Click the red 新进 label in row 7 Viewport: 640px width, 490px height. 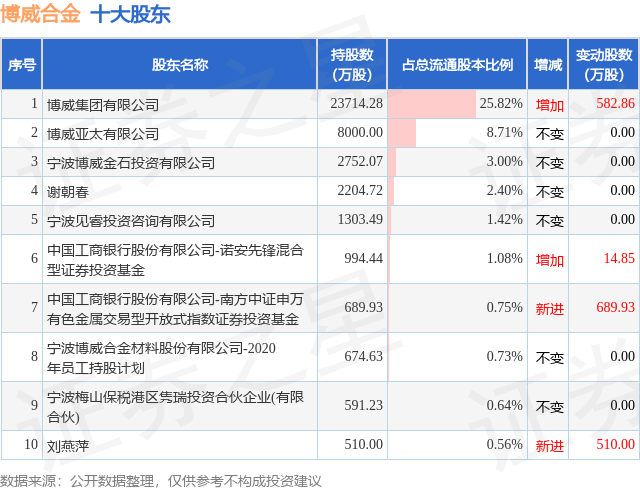coord(549,309)
